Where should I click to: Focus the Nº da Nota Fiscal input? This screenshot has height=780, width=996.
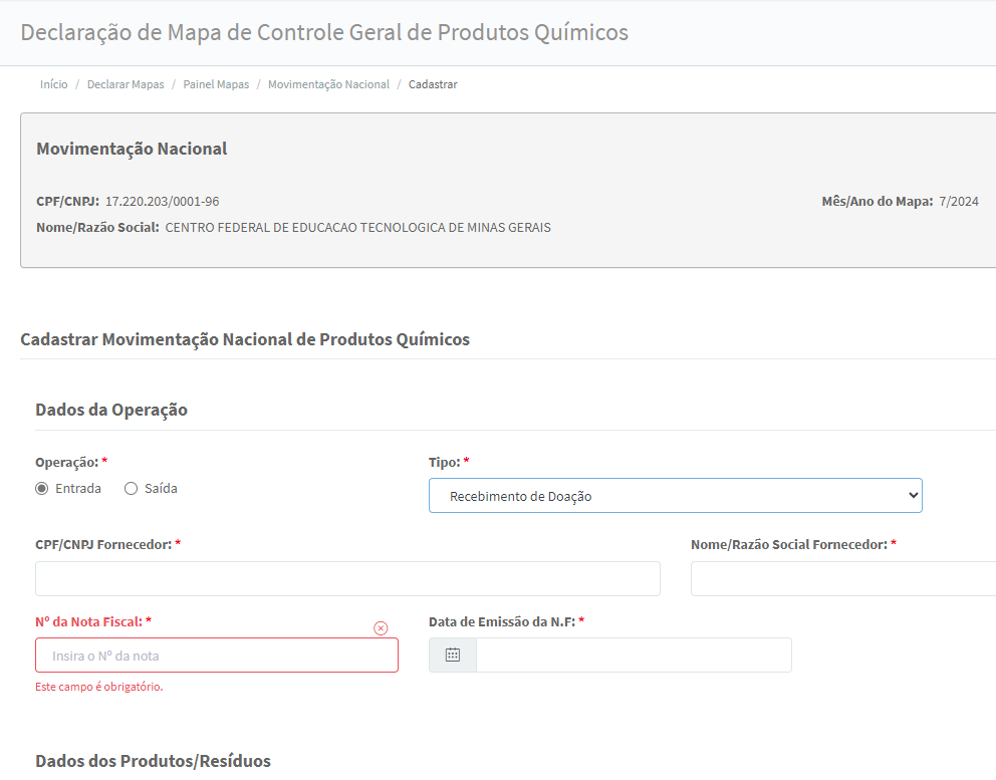[217, 655]
